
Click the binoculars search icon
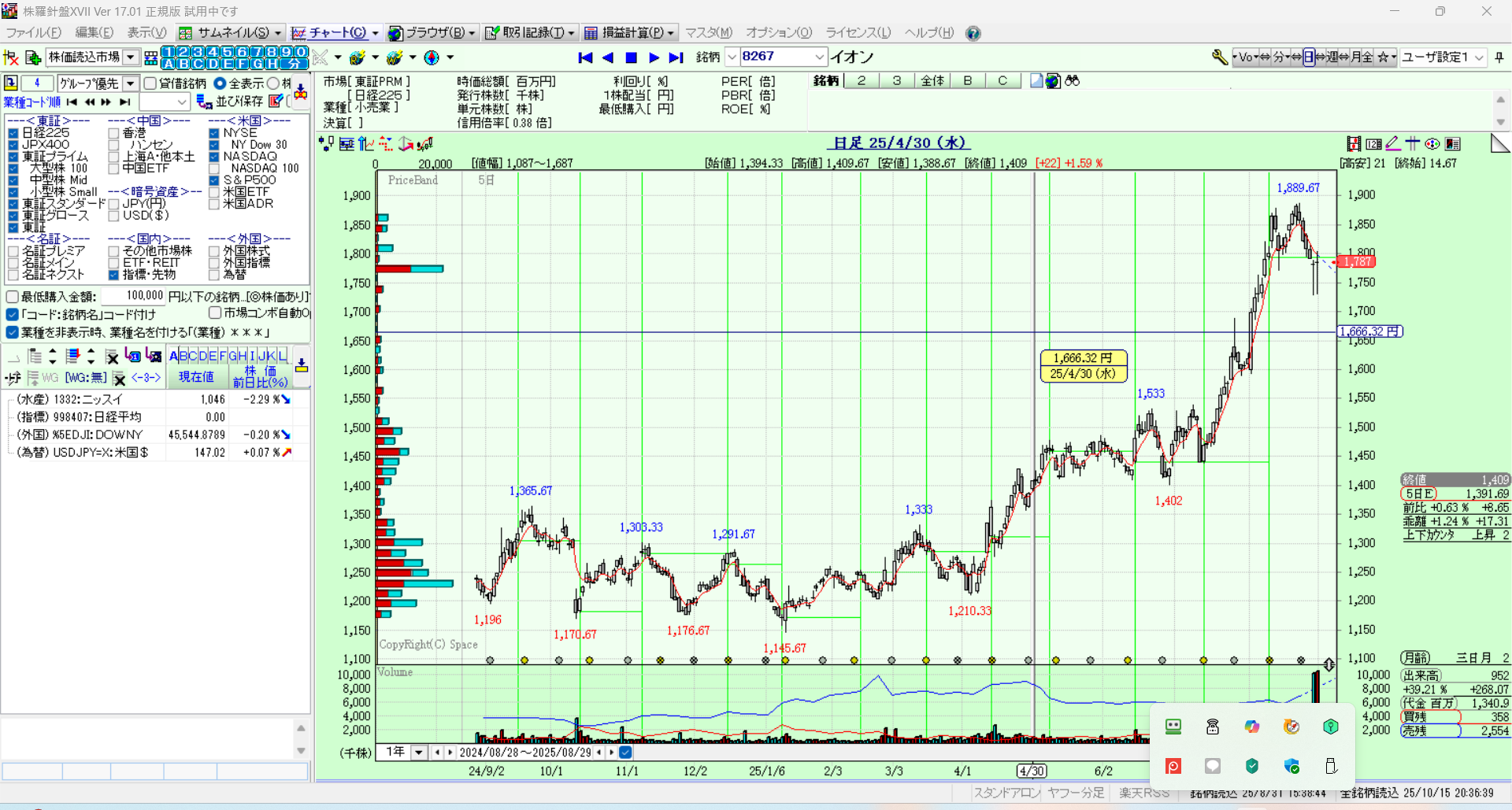pyautogui.click(x=1072, y=81)
